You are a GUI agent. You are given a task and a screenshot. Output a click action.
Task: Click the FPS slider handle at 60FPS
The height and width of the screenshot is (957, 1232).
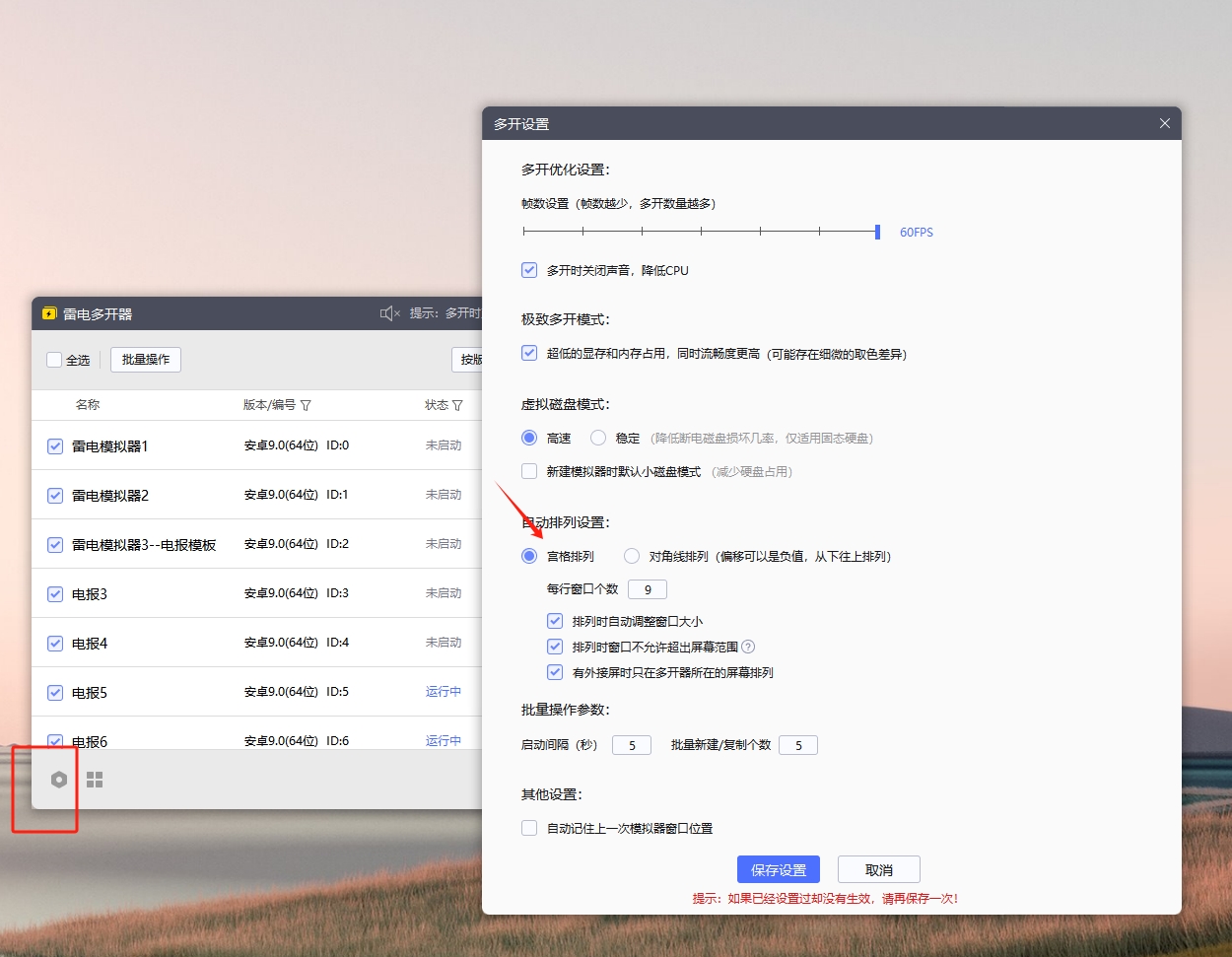(877, 232)
